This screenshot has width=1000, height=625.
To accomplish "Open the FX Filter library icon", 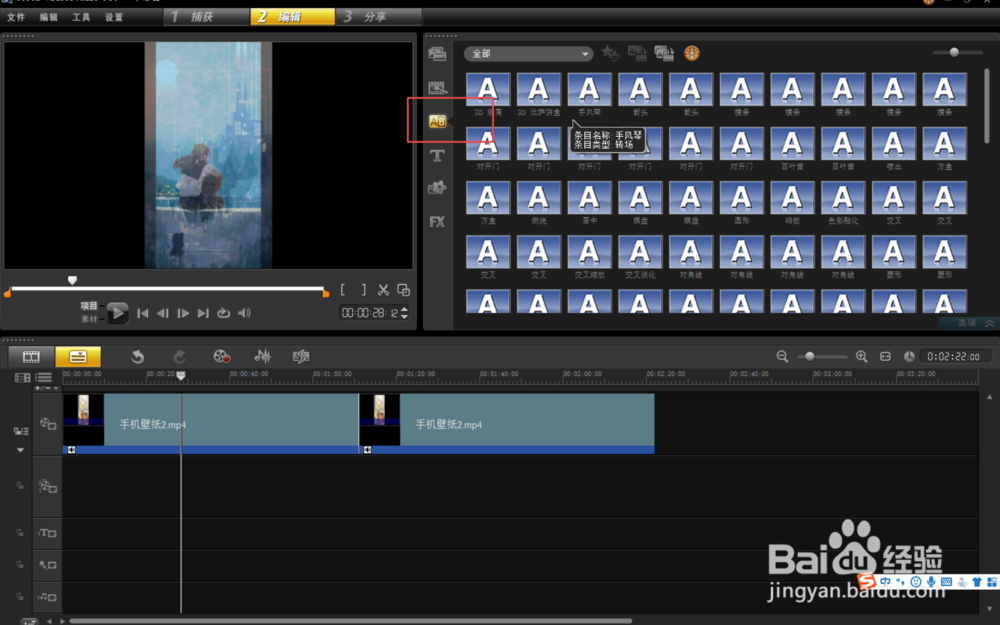I will (437, 222).
